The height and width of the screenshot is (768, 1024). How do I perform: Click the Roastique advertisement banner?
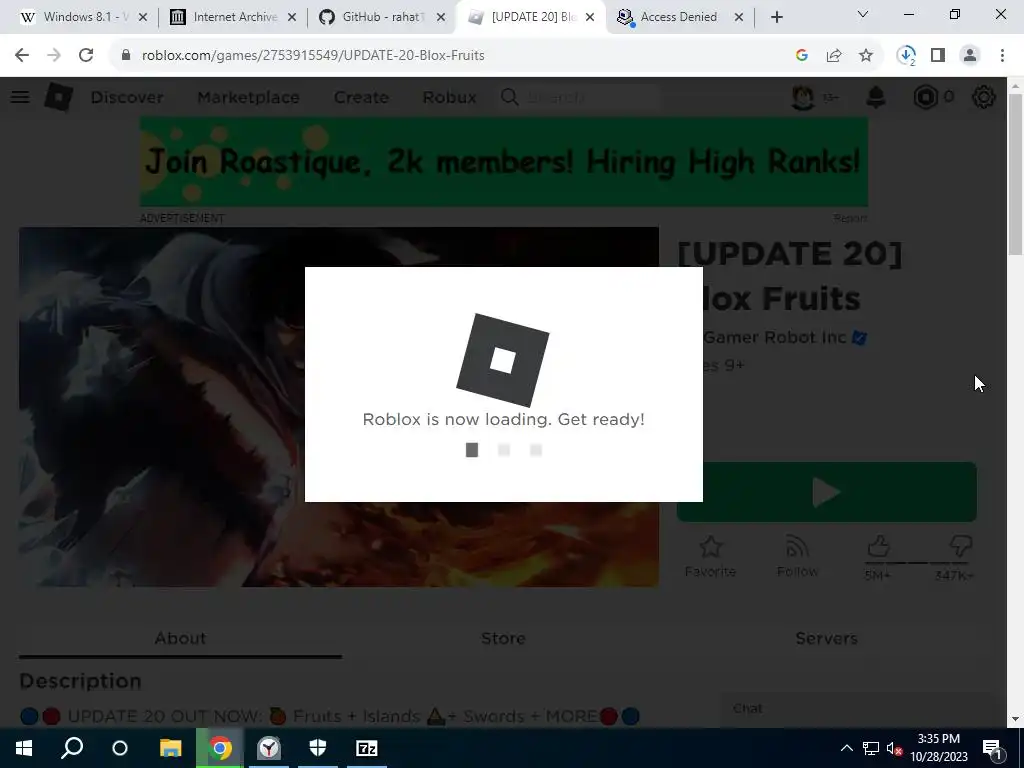[504, 162]
